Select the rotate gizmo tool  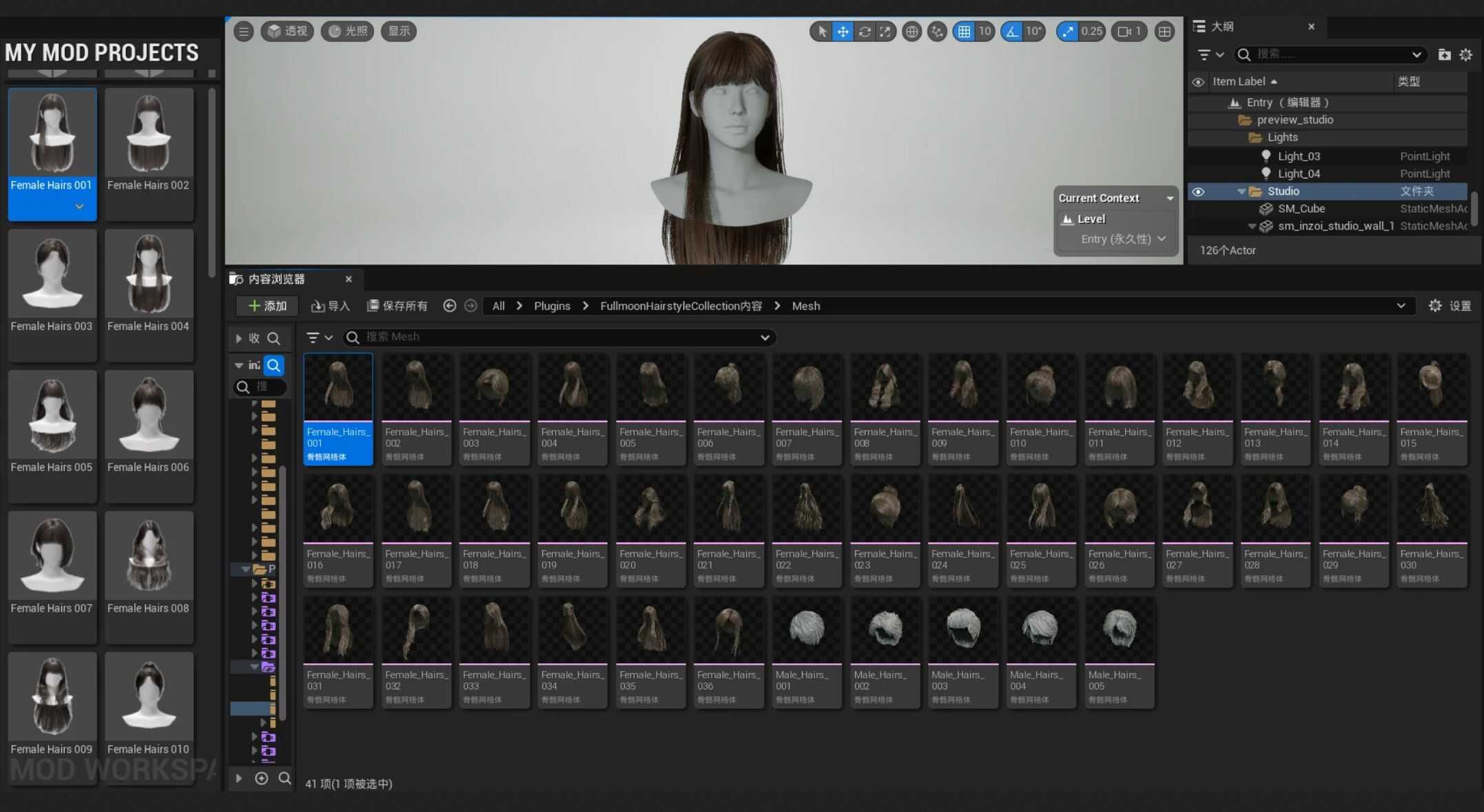tap(864, 32)
